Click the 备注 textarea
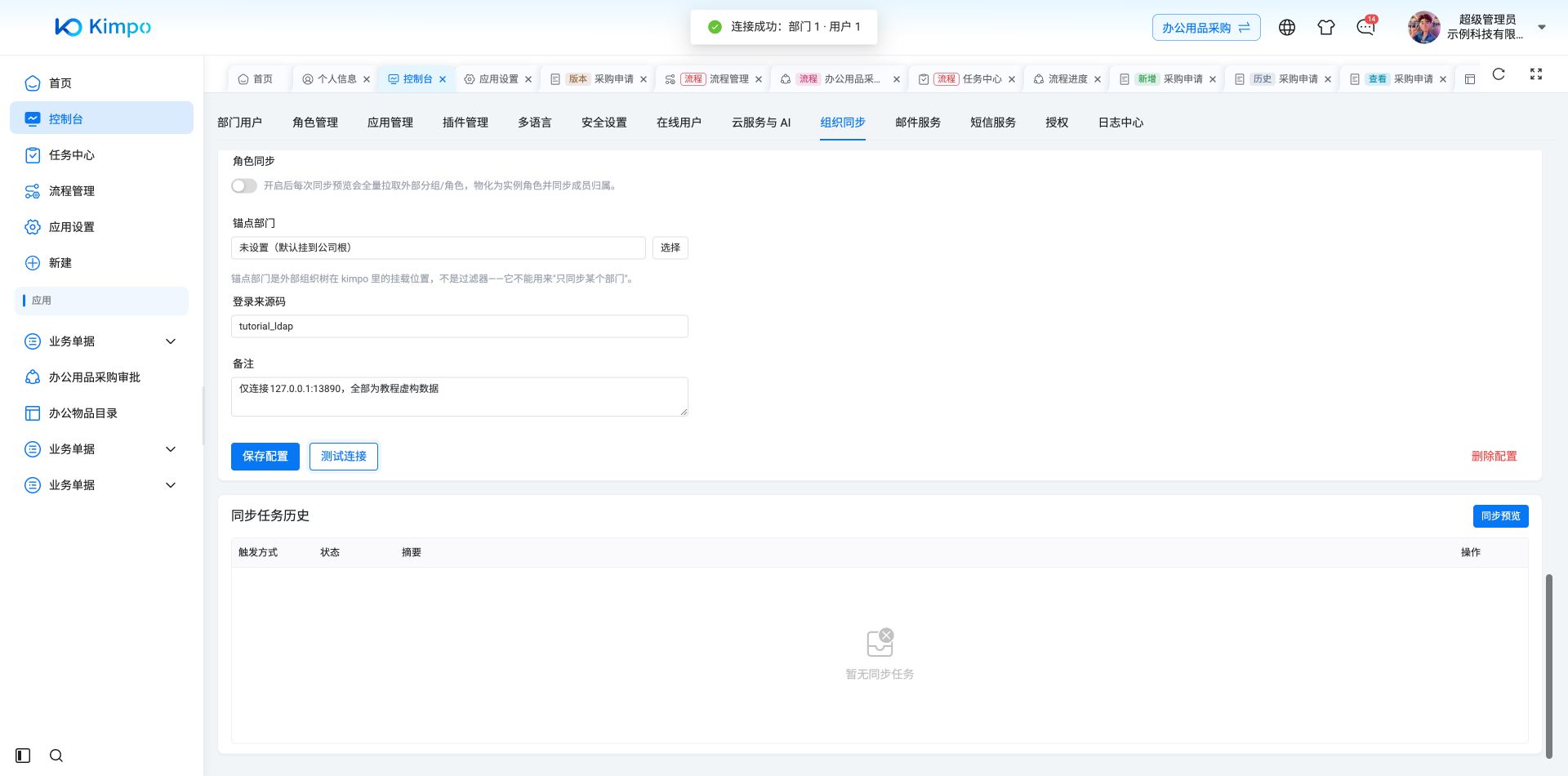Viewport: 1568px width, 776px height. tap(460, 396)
